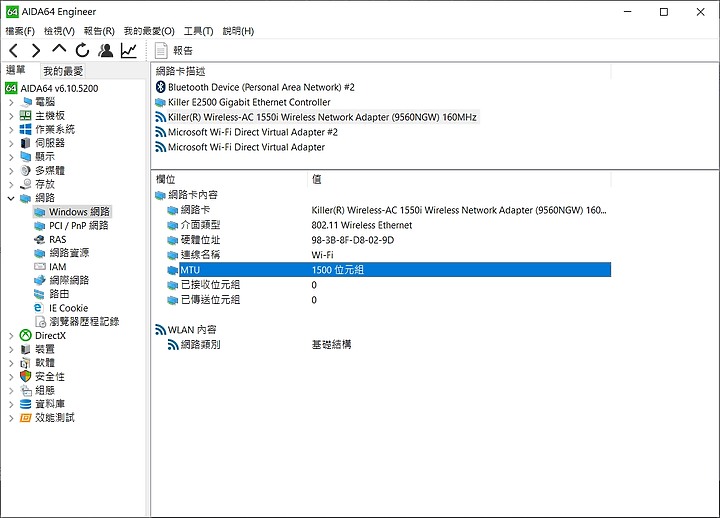Expand the 軟體 tree node
The height and width of the screenshot is (518, 720).
[x=11, y=363]
